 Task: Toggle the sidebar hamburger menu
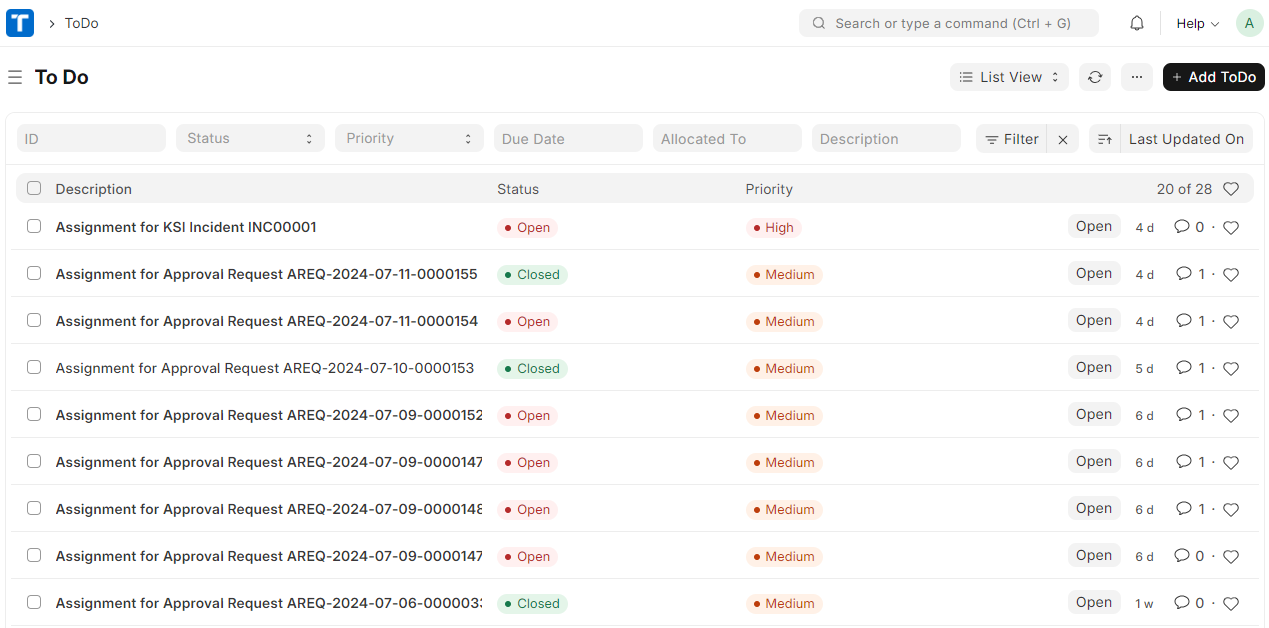coord(15,77)
